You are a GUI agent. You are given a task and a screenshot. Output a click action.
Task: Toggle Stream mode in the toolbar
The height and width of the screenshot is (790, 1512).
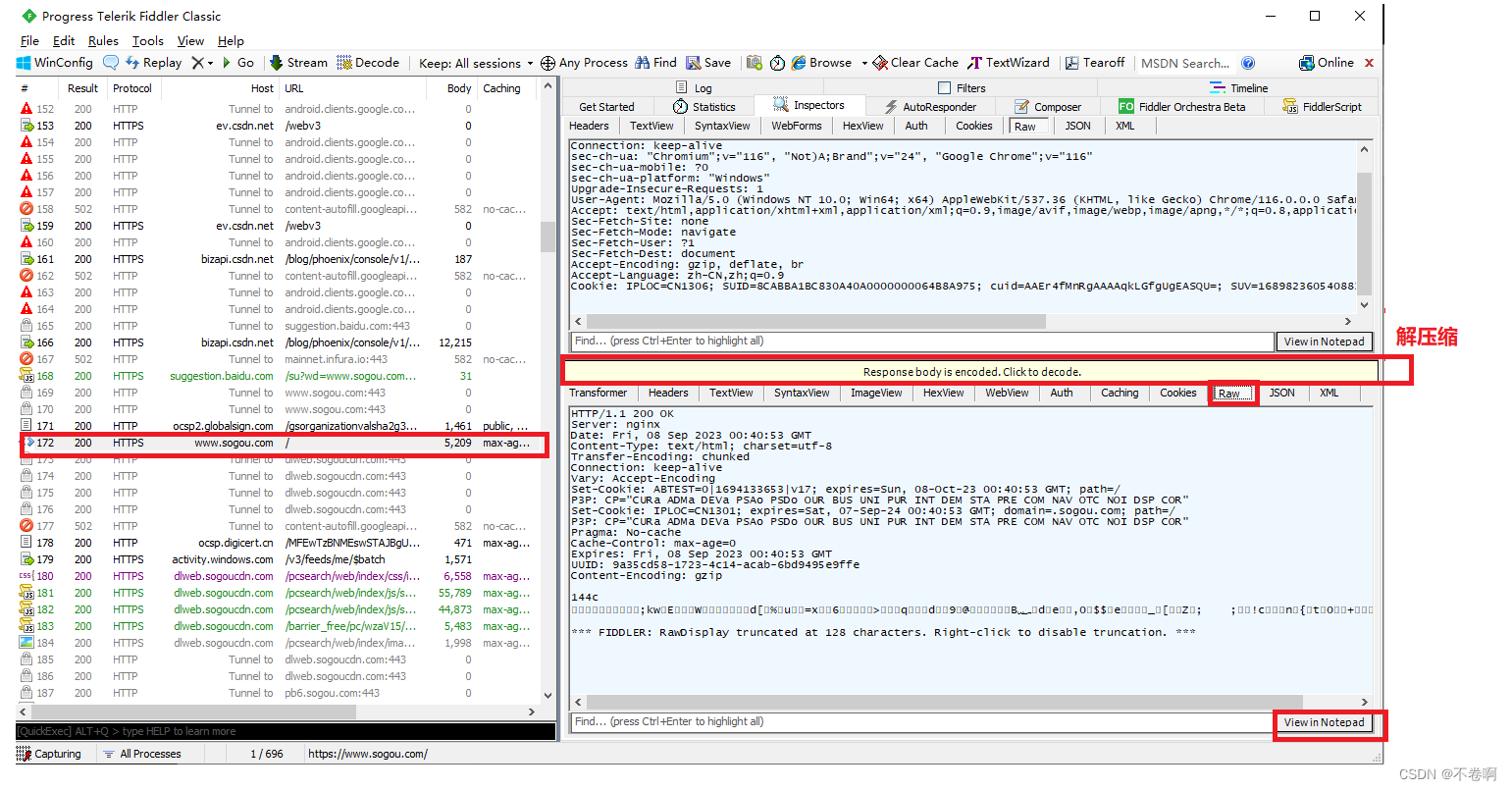click(x=298, y=63)
